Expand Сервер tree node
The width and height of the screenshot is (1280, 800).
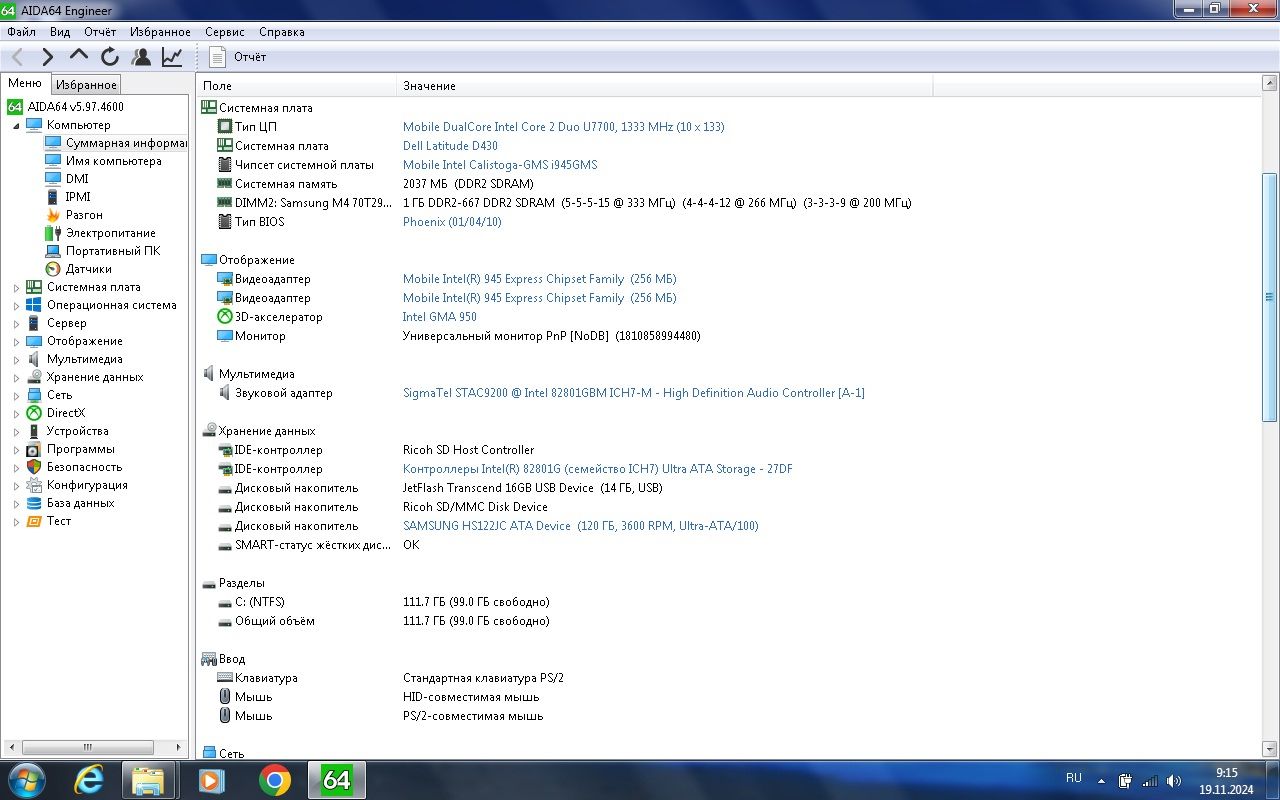pyautogui.click(x=16, y=323)
